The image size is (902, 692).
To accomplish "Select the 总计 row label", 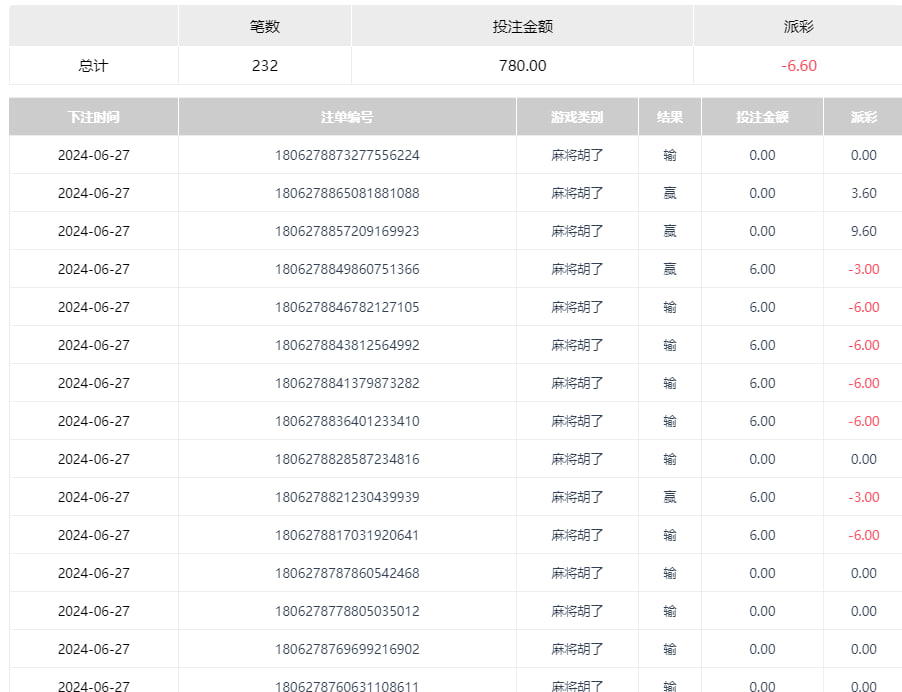I will click(94, 66).
